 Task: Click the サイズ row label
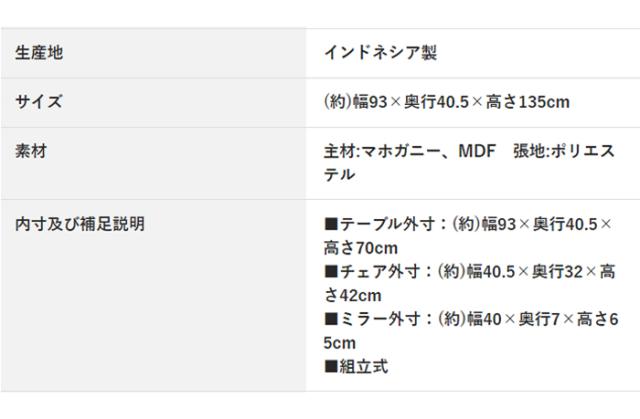point(39,101)
